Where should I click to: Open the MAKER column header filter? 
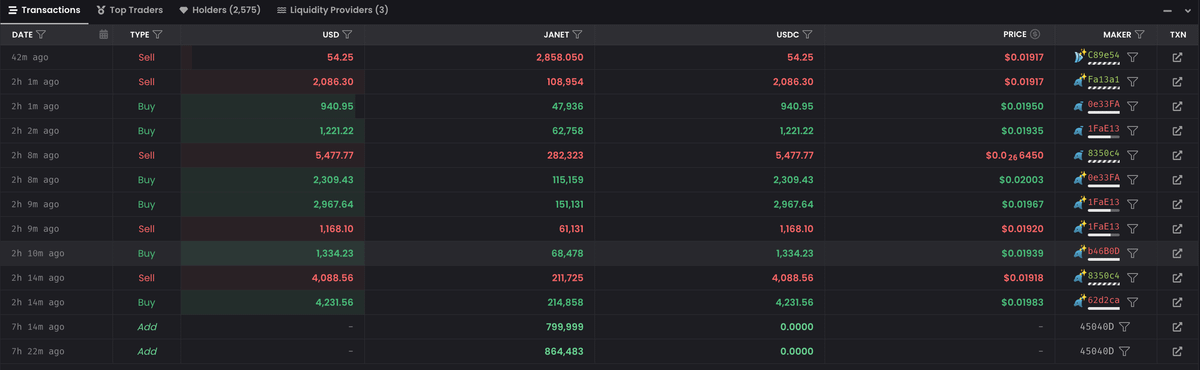tap(1140, 34)
